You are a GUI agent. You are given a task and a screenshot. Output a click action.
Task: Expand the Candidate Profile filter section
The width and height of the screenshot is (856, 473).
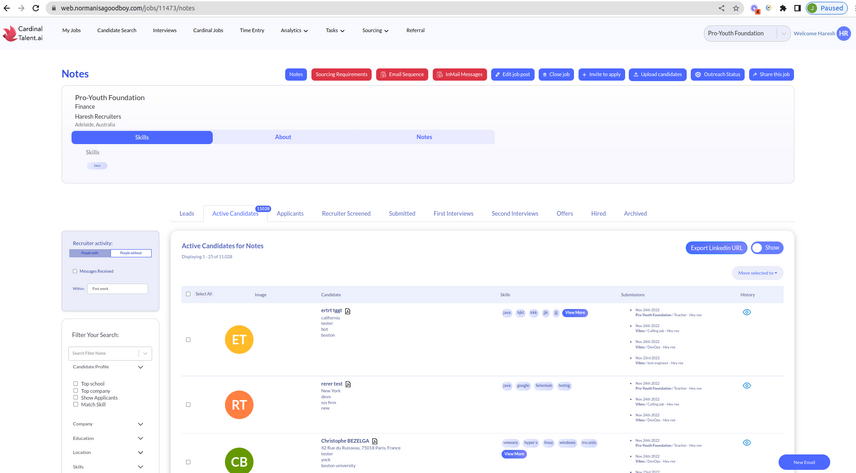click(140, 367)
